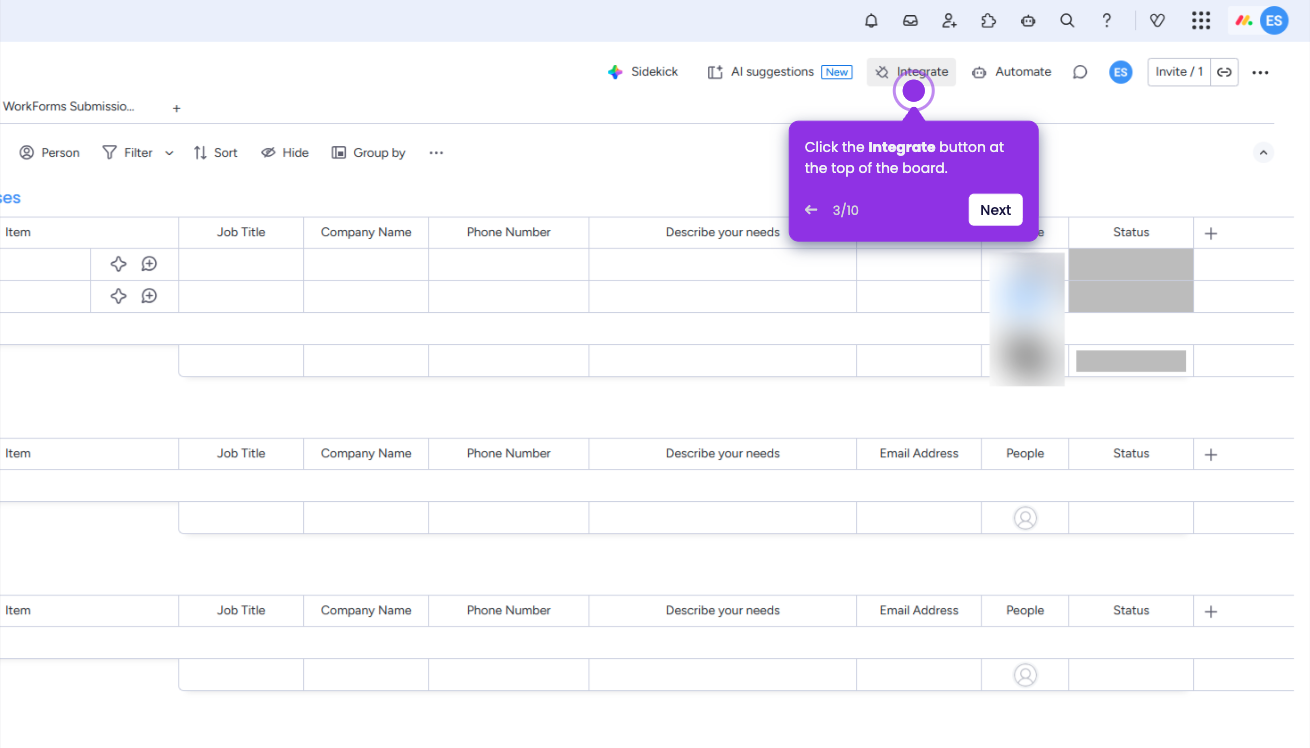This screenshot has height=748, width=1310.
Task: Click first group's Status column header
Action: [1131, 232]
